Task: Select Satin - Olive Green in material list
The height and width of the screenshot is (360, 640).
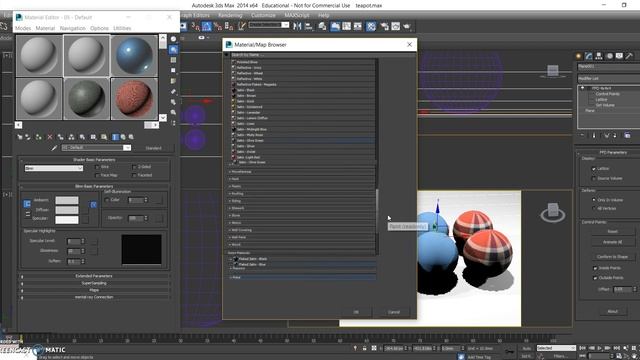Action: point(303,140)
